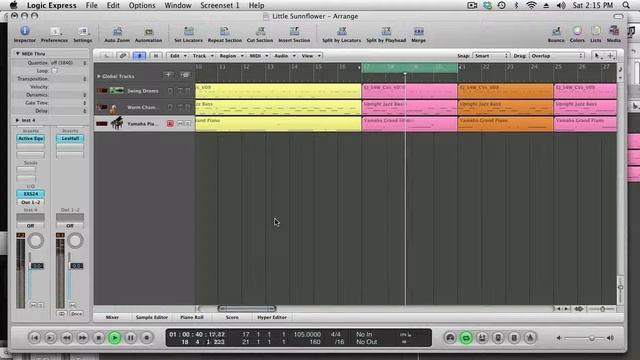Open the Piano Roll tab

pos(191,317)
